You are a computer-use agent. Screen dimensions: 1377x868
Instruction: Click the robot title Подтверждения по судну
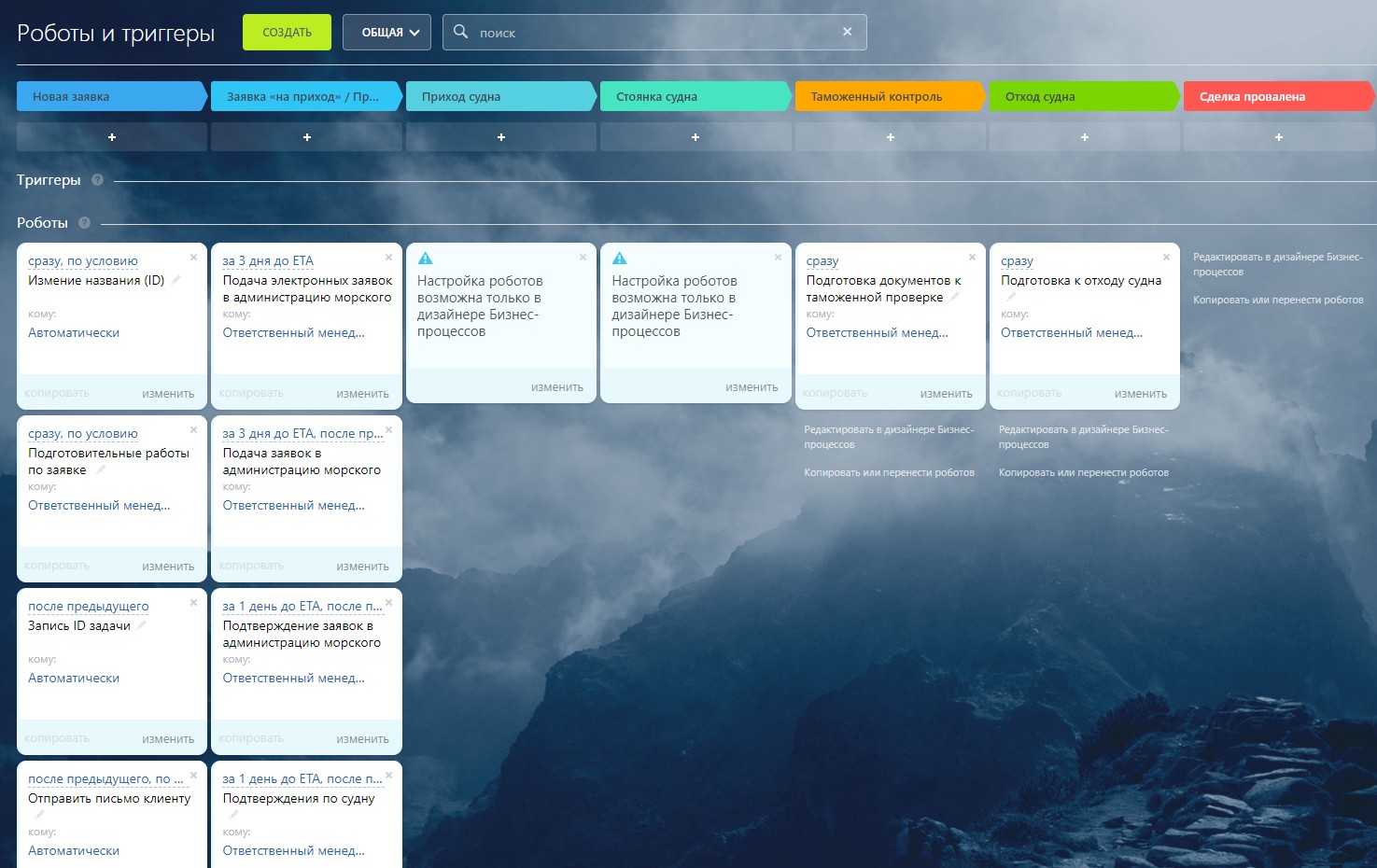coord(299,799)
